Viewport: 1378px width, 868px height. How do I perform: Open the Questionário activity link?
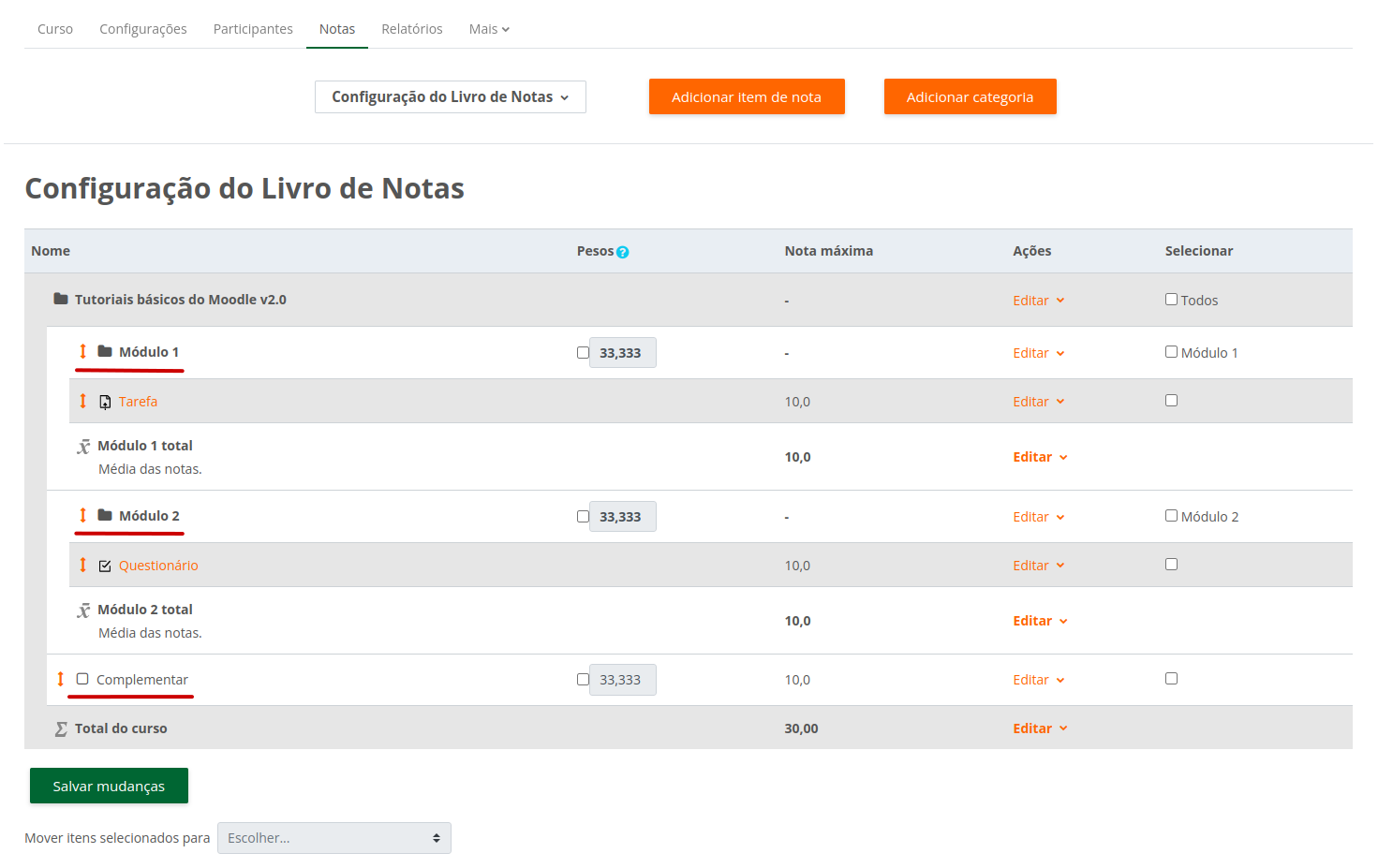(158, 565)
